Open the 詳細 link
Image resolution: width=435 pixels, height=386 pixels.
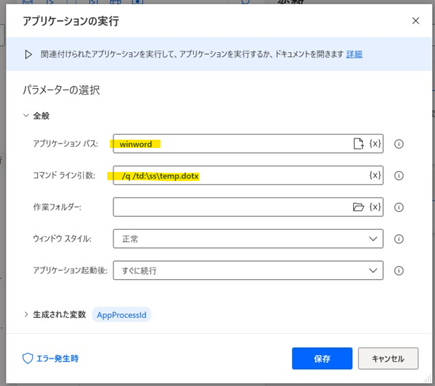click(x=354, y=54)
